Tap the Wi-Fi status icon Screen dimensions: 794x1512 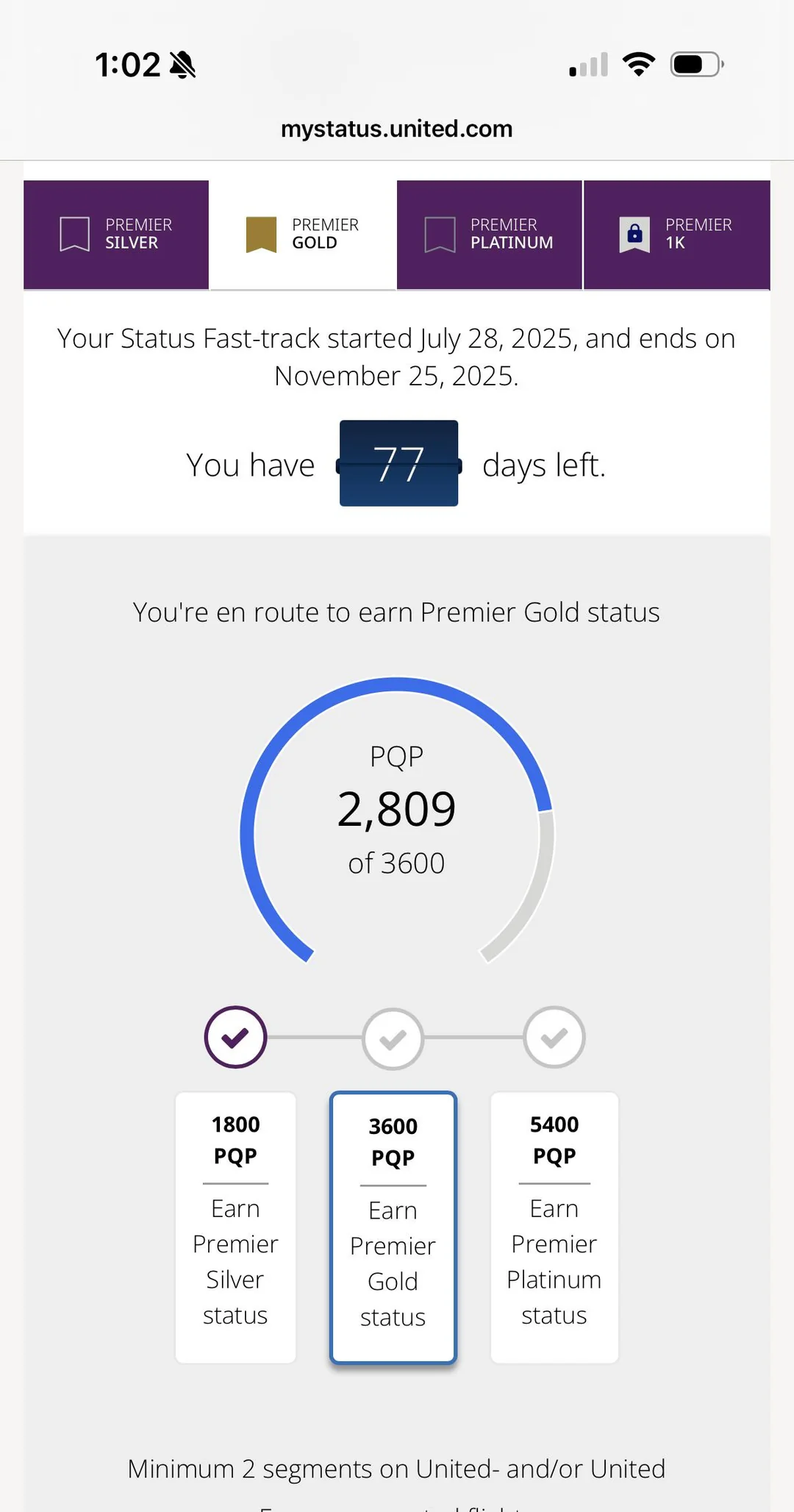click(639, 65)
